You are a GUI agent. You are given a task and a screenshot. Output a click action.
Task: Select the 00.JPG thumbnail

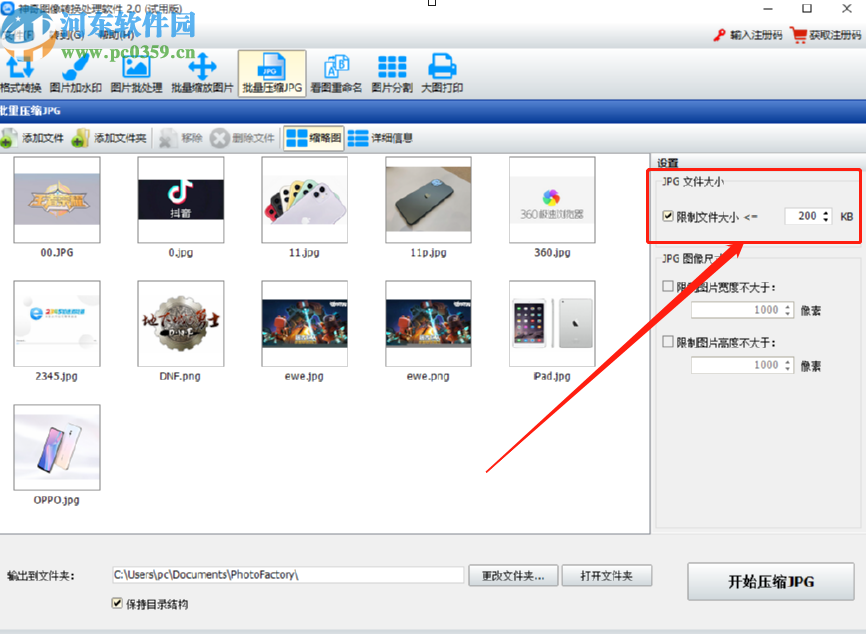click(x=57, y=199)
